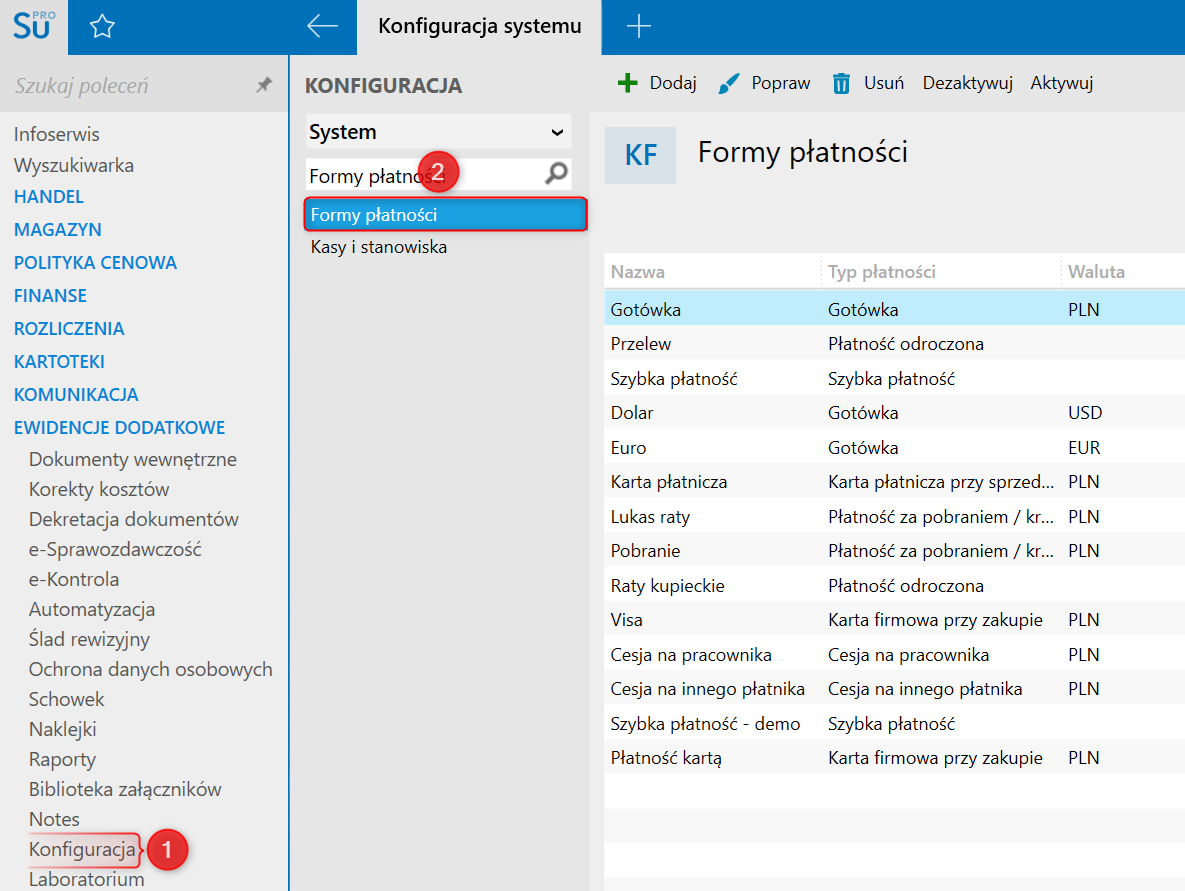The image size is (1185, 891).
Task: Open Konfiguracja in sidebar
Action: click(82, 849)
